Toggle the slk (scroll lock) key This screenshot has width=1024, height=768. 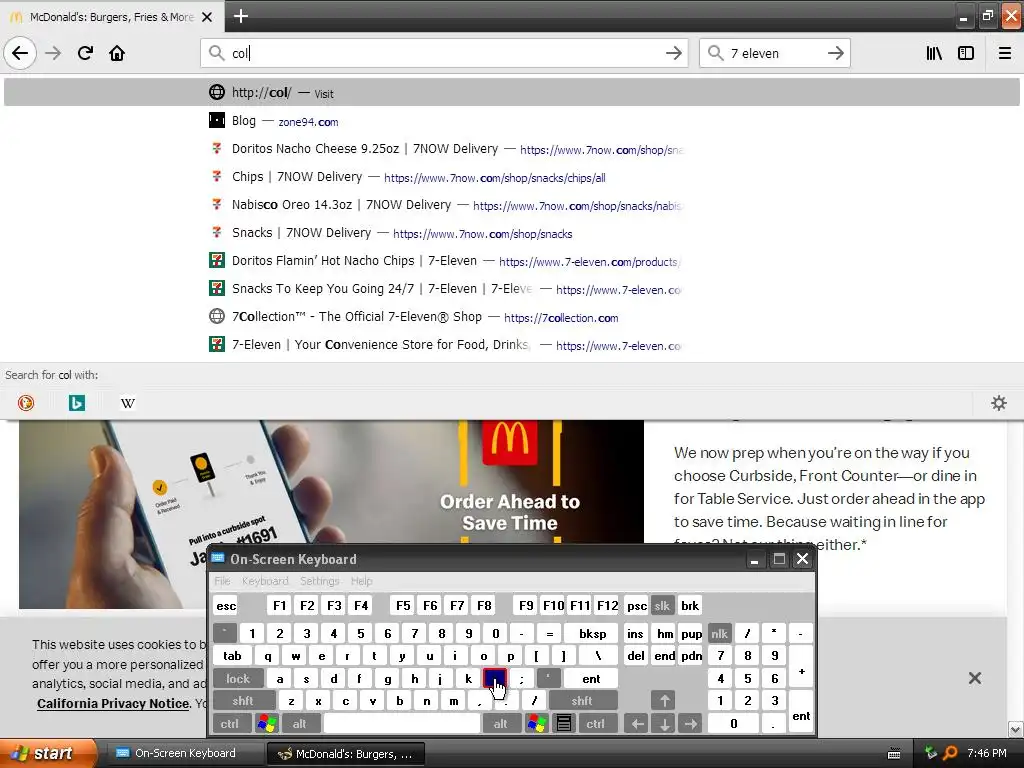click(x=662, y=605)
